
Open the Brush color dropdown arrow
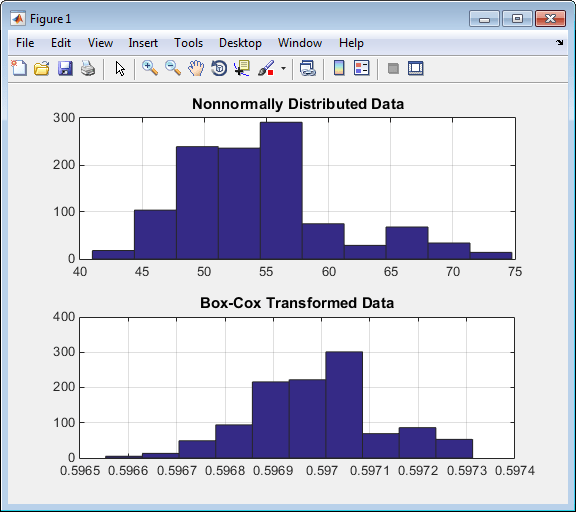[x=283, y=68]
